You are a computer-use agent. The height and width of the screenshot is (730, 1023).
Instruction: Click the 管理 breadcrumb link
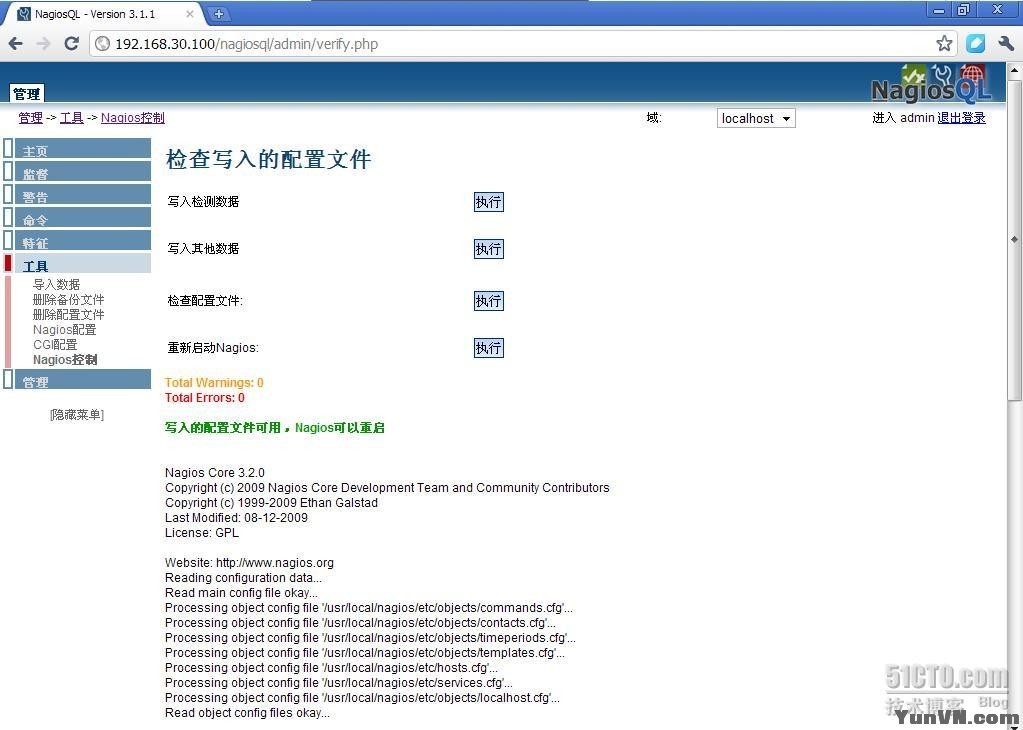tap(30, 117)
